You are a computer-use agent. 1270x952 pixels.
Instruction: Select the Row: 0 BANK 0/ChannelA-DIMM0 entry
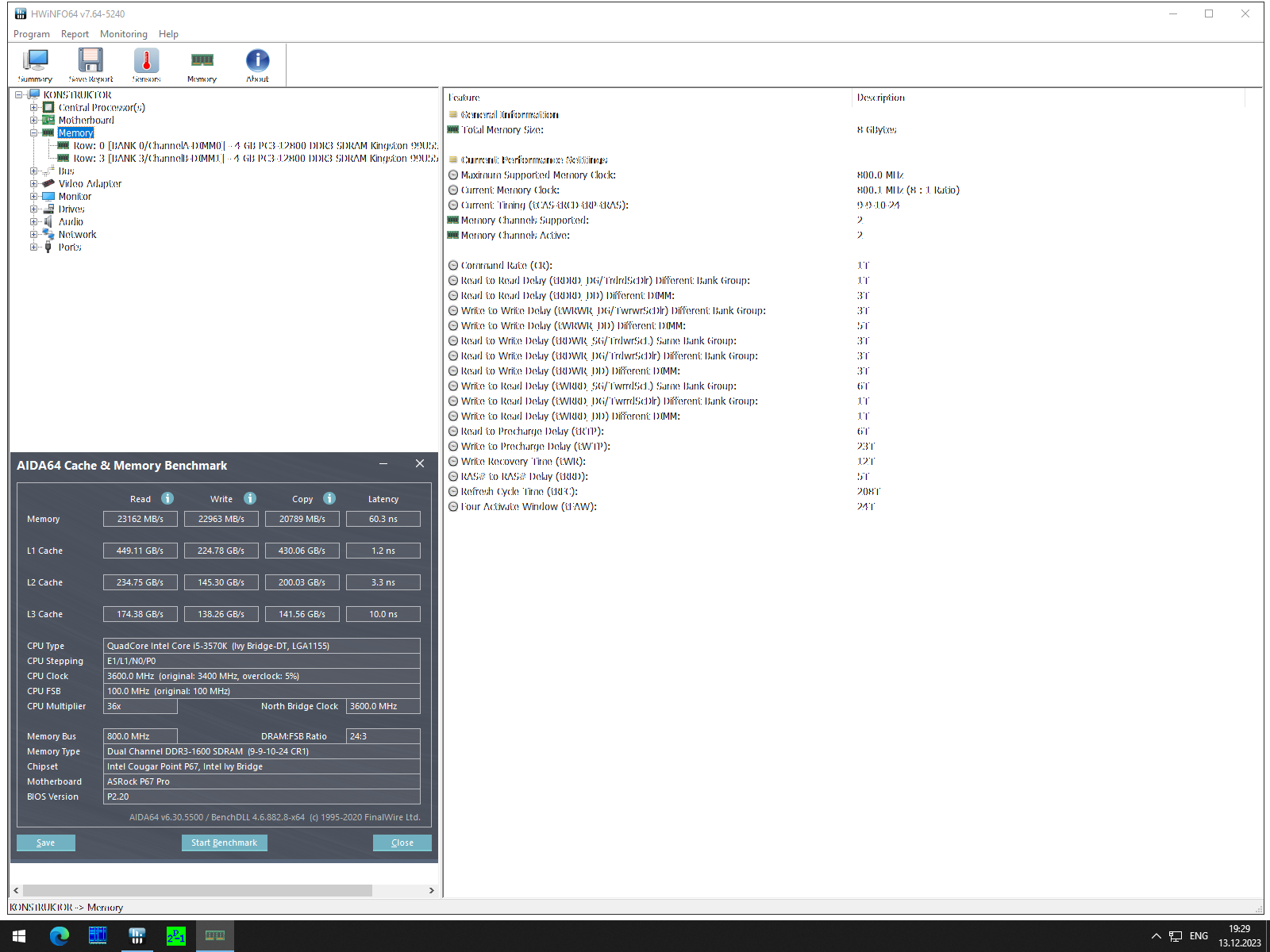[256, 145]
